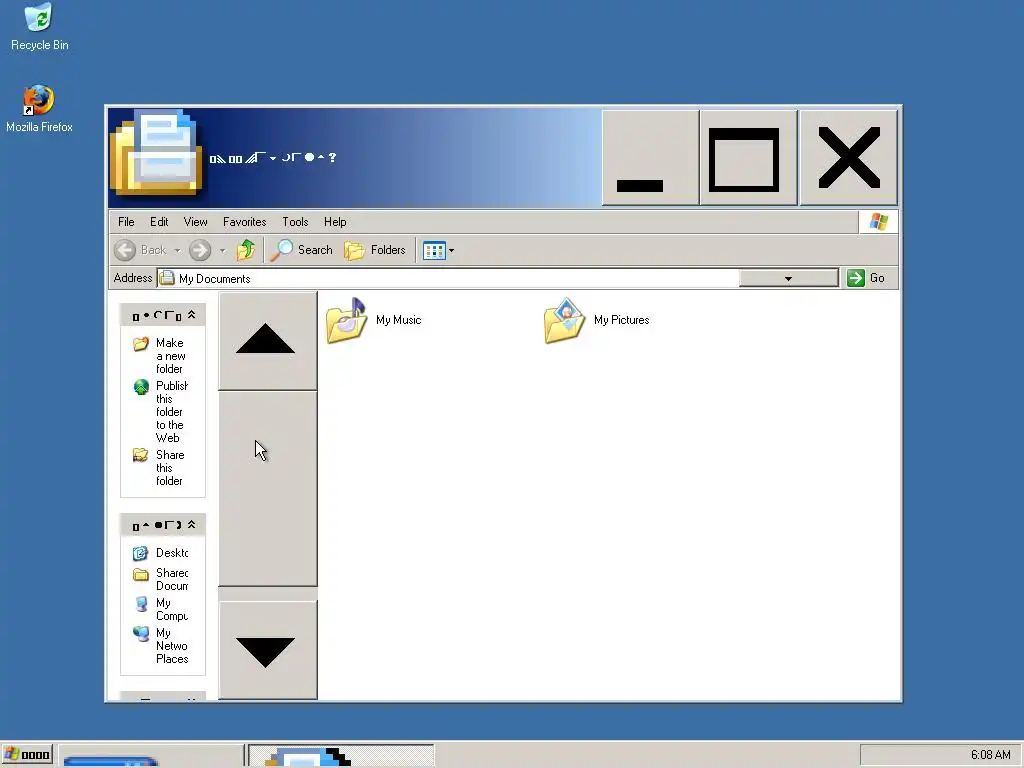Expand the Back history dropdown arrow
1024x768 pixels.
tap(177, 250)
